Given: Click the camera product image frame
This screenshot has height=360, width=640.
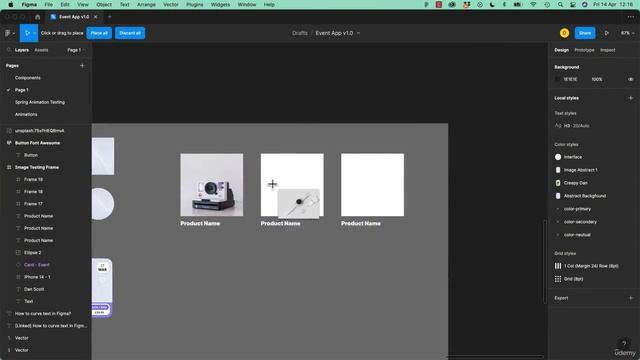Looking at the screenshot, I should (x=212, y=185).
